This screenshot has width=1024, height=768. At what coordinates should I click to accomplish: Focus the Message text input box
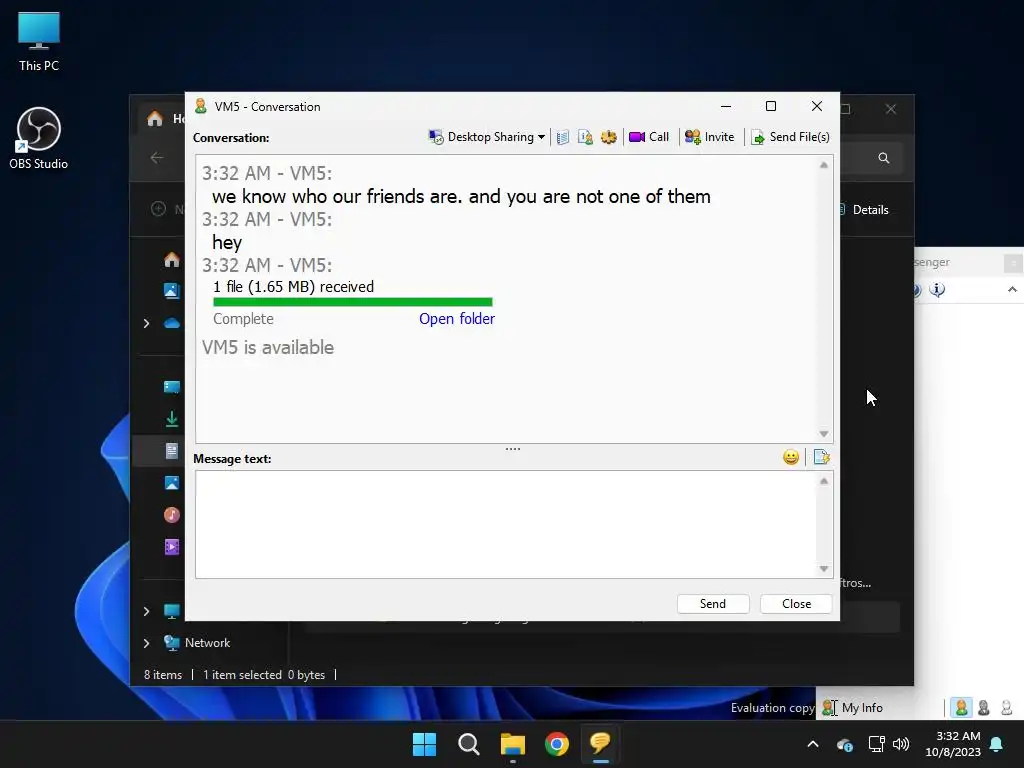(x=505, y=524)
